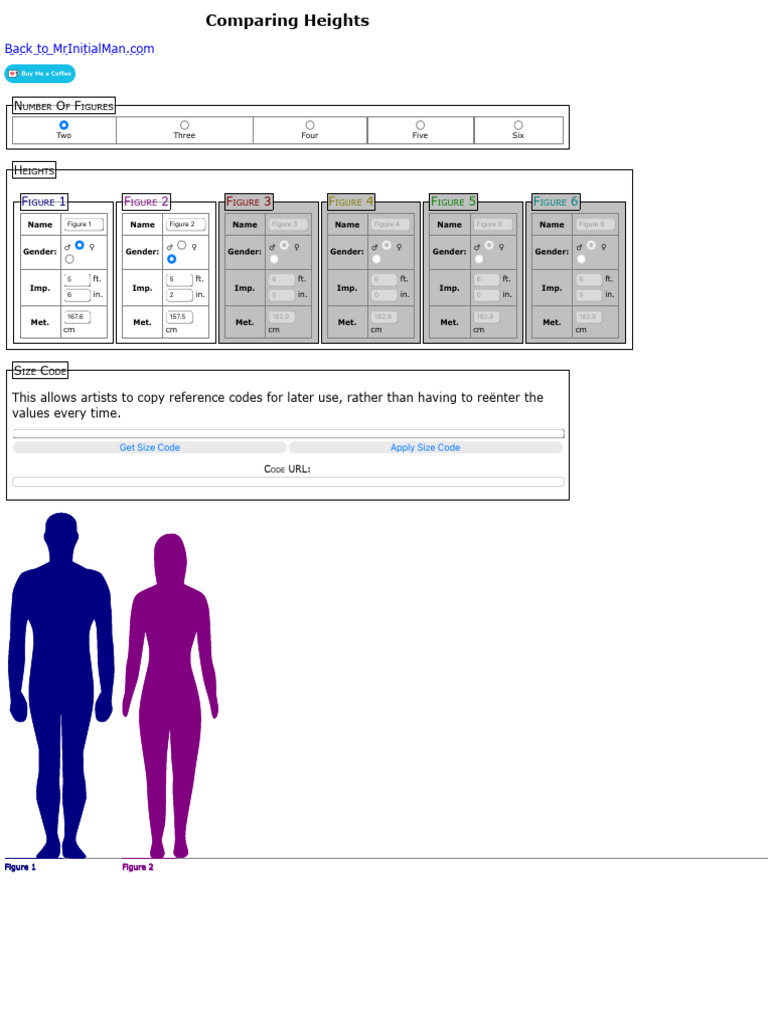The height and width of the screenshot is (1024, 768).
Task: Choose female gender for Figure 2
Action: [172, 259]
